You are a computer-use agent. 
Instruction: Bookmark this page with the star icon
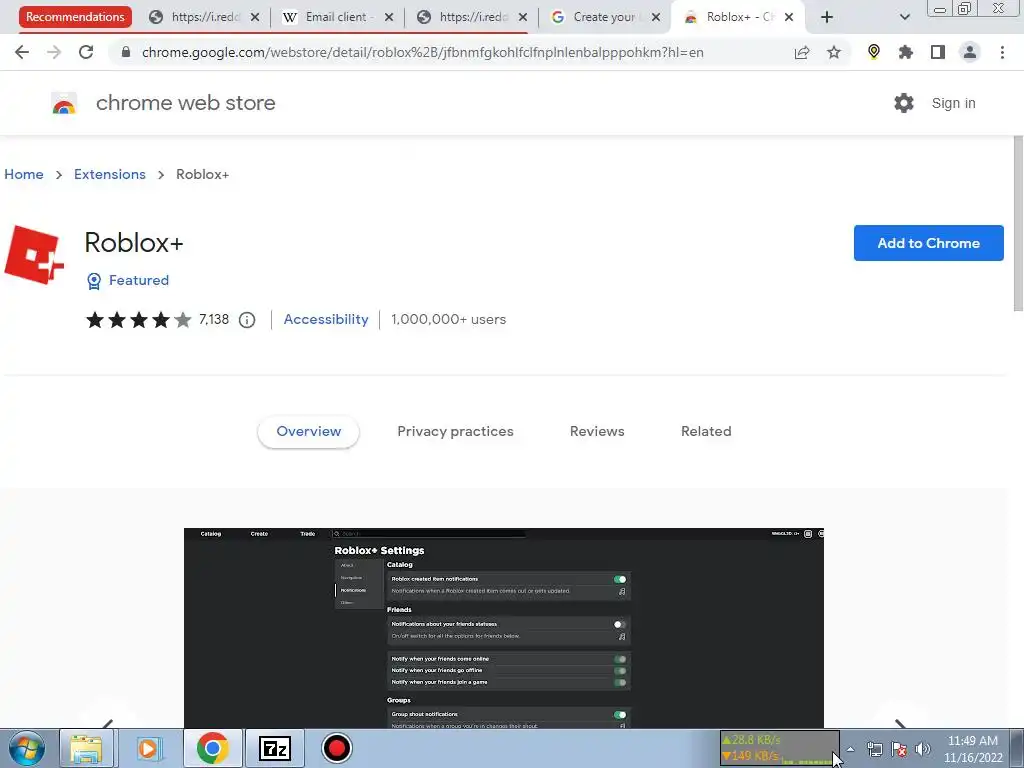834,52
